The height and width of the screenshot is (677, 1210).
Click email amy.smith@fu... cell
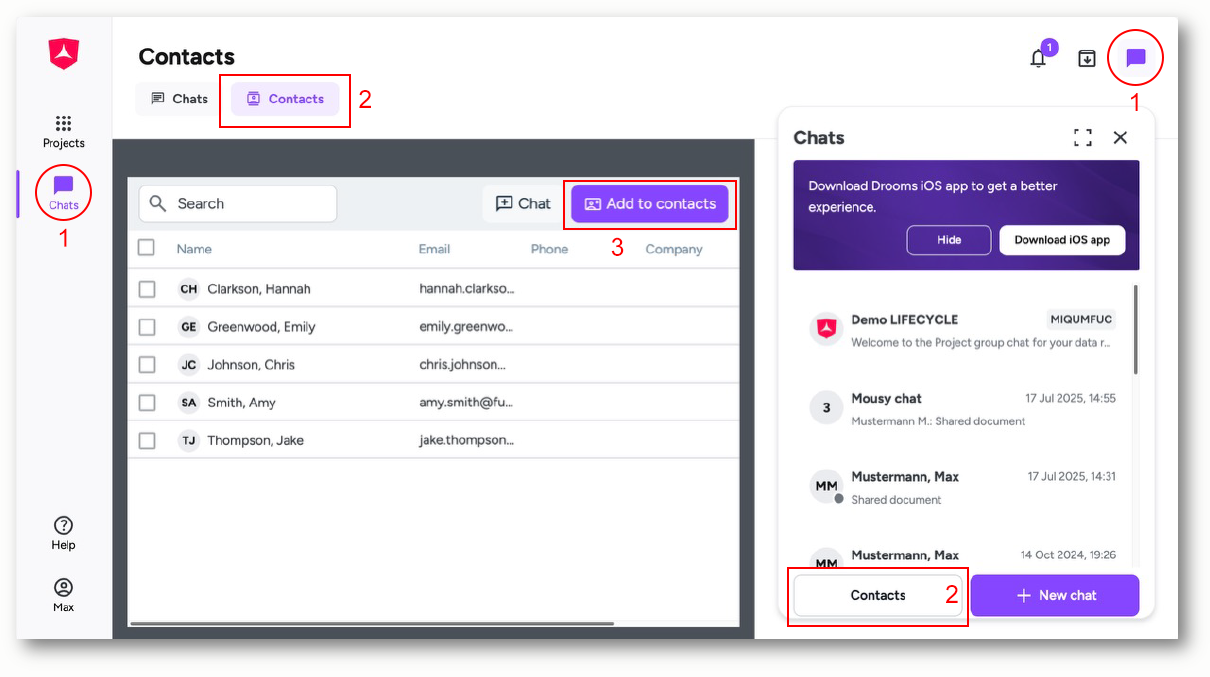click(466, 403)
